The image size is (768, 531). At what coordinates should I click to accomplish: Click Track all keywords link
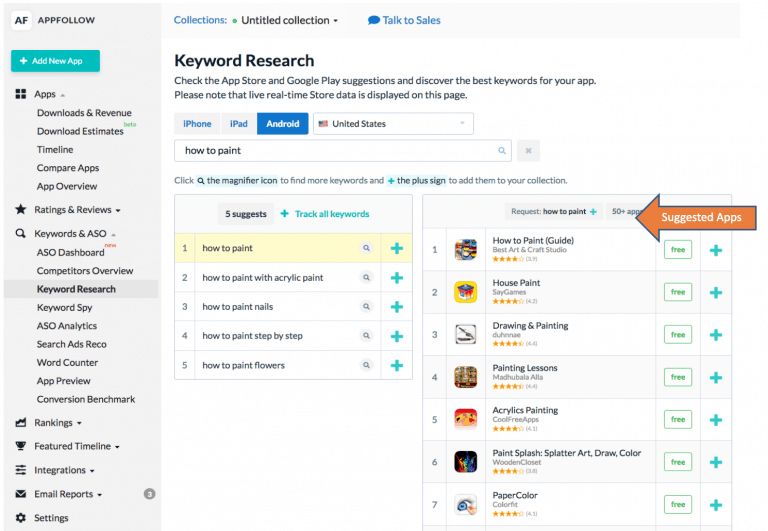(x=325, y=214)
